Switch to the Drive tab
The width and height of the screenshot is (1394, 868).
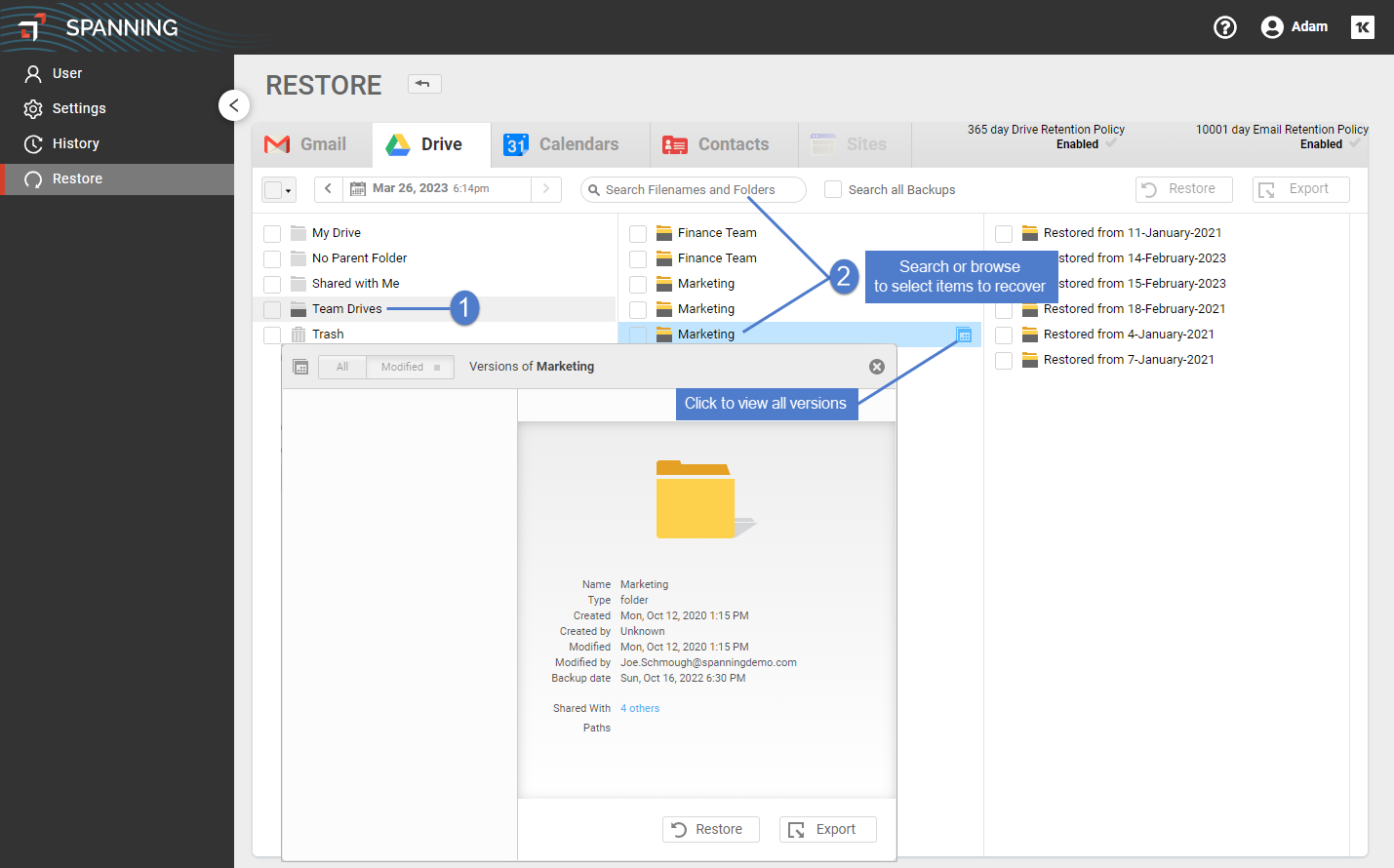click(x=431, y=144)
